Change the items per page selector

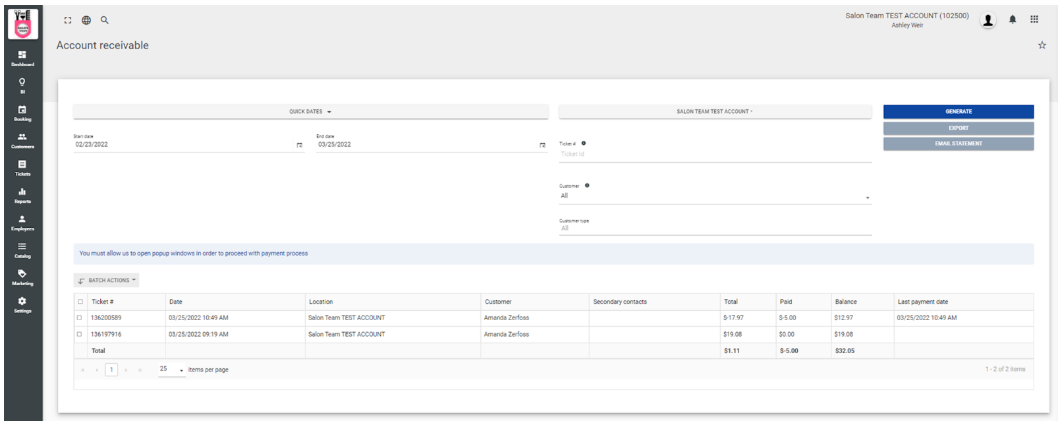tap(173, 370)
